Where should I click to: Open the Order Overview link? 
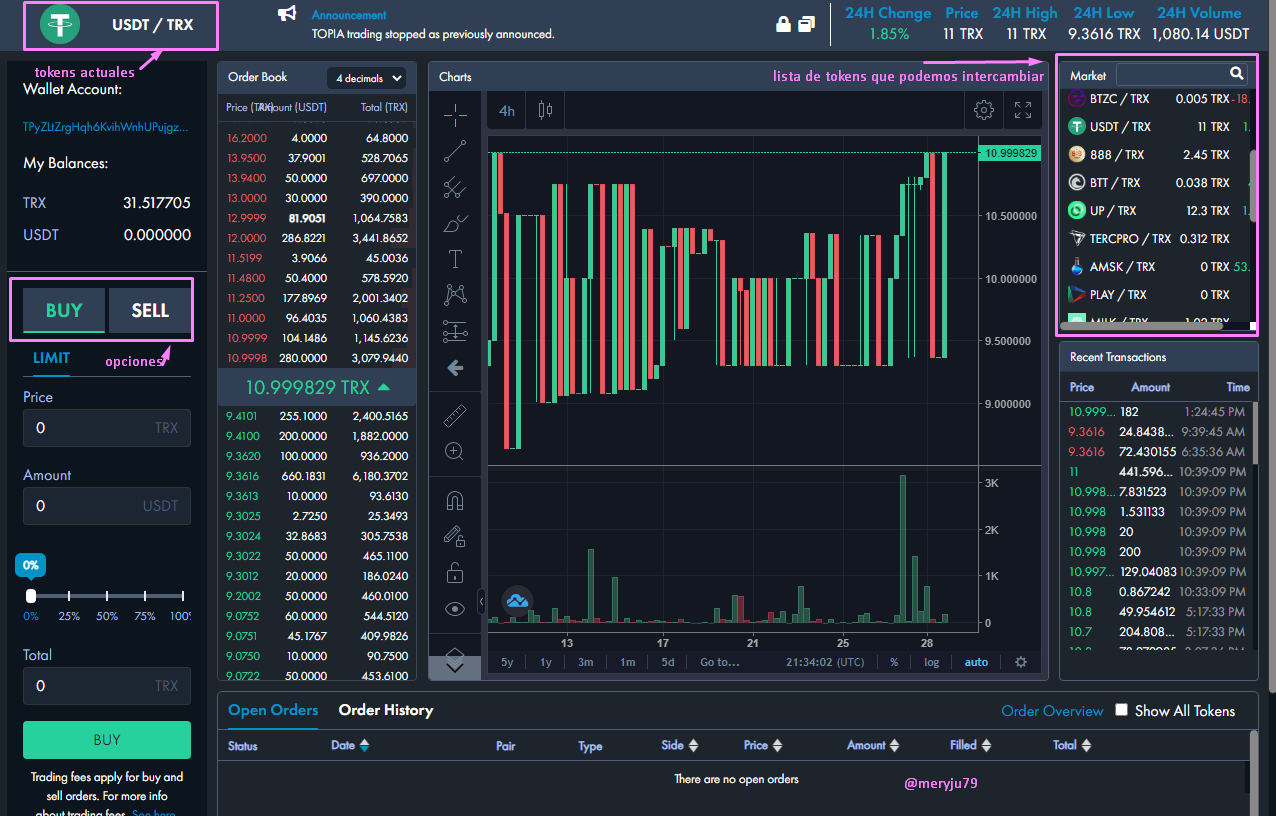(x=1052, y=711)
